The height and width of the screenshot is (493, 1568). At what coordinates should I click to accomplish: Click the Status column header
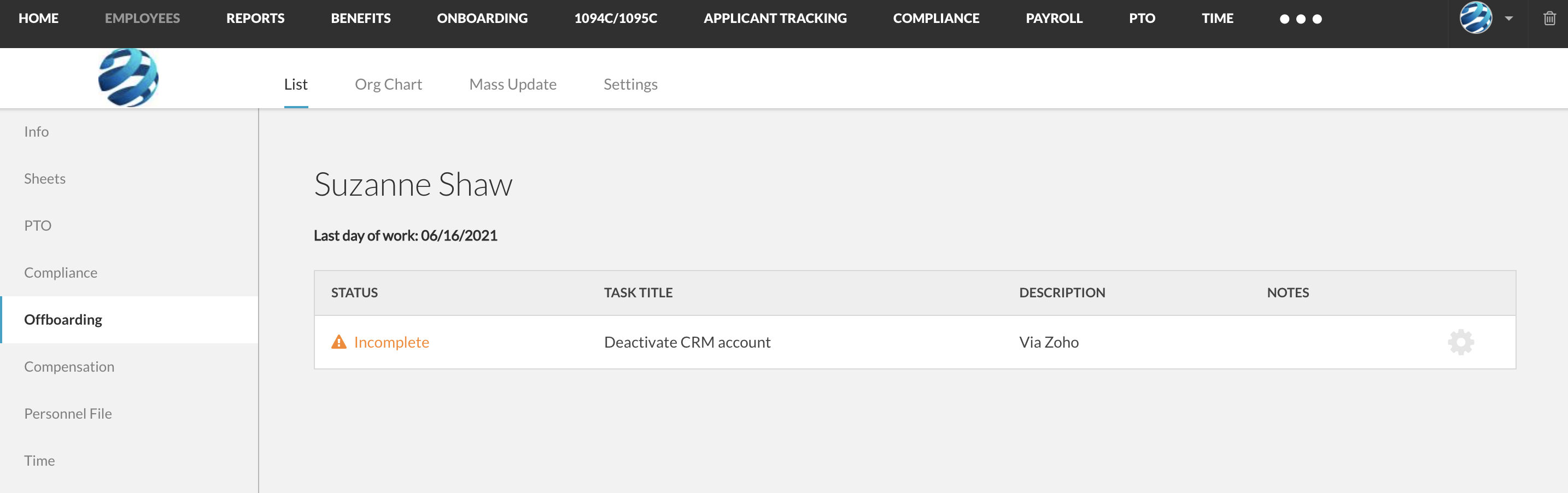point(354,292)
